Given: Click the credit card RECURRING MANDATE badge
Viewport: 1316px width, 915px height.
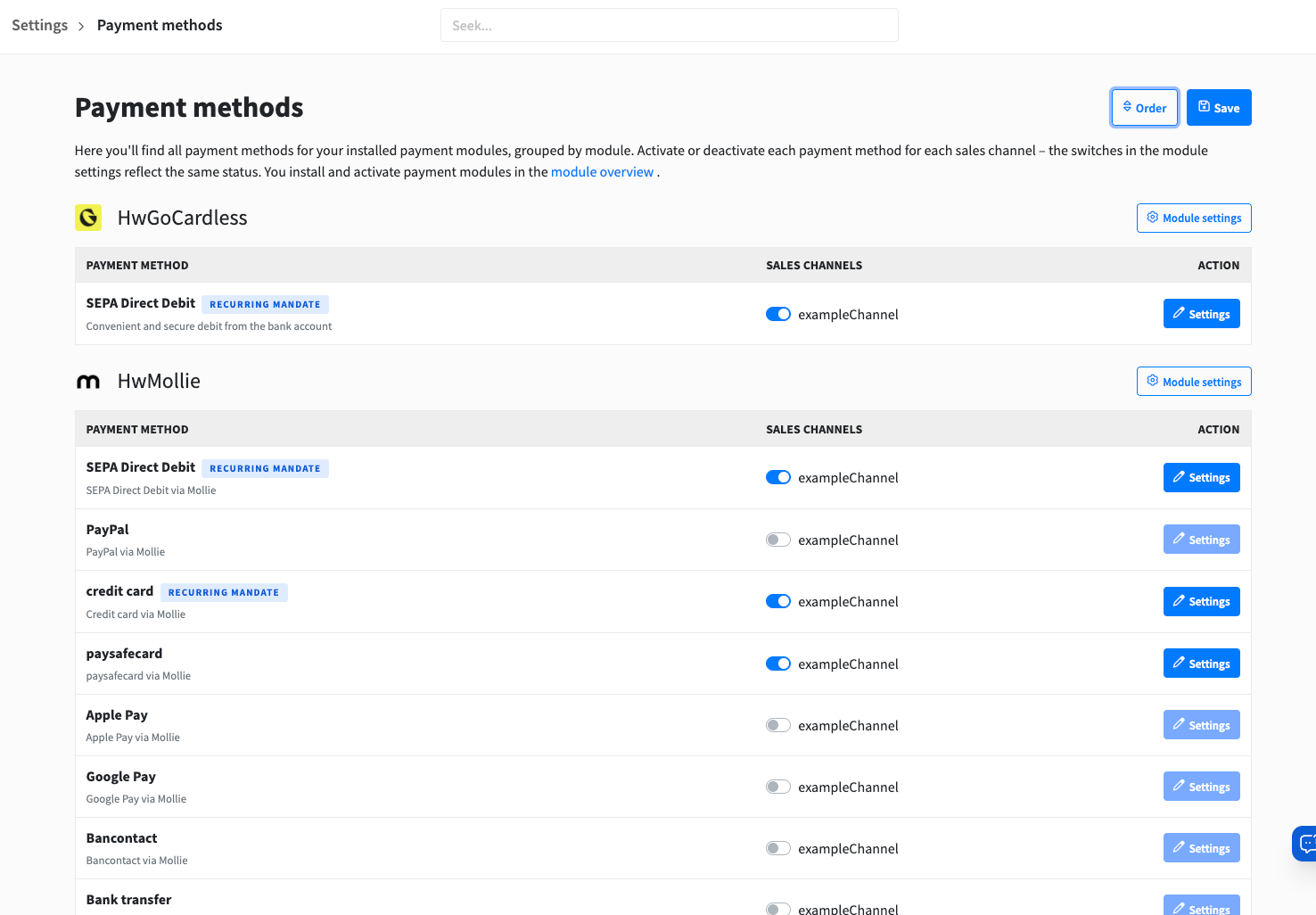Looking at the screenshot, I should pyautogui.click(x=224, y=592).
